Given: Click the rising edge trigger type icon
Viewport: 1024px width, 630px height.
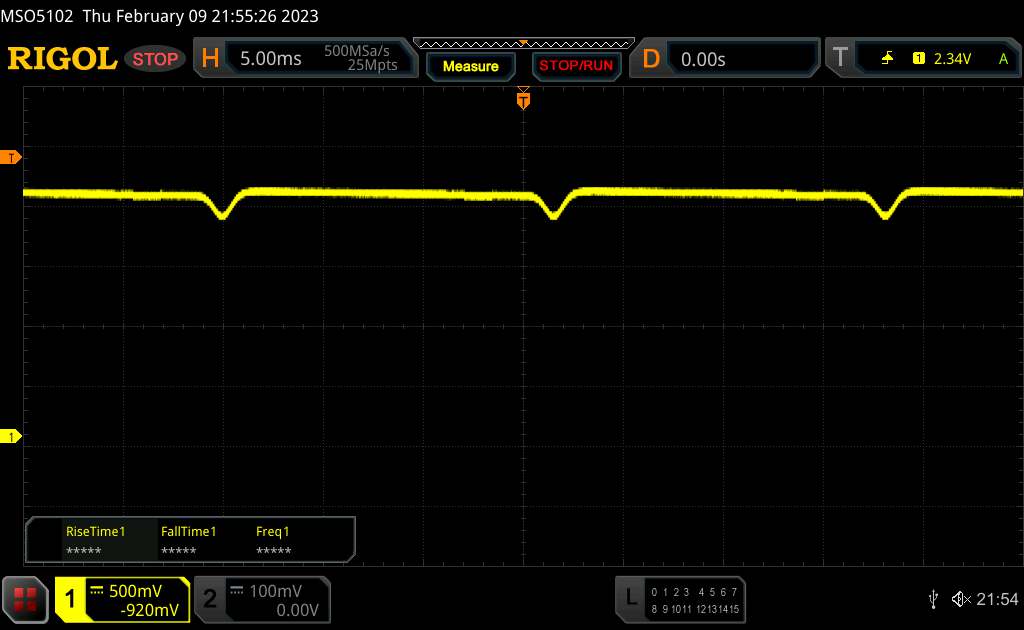Looking at the screenshot, I should [887, 59].
